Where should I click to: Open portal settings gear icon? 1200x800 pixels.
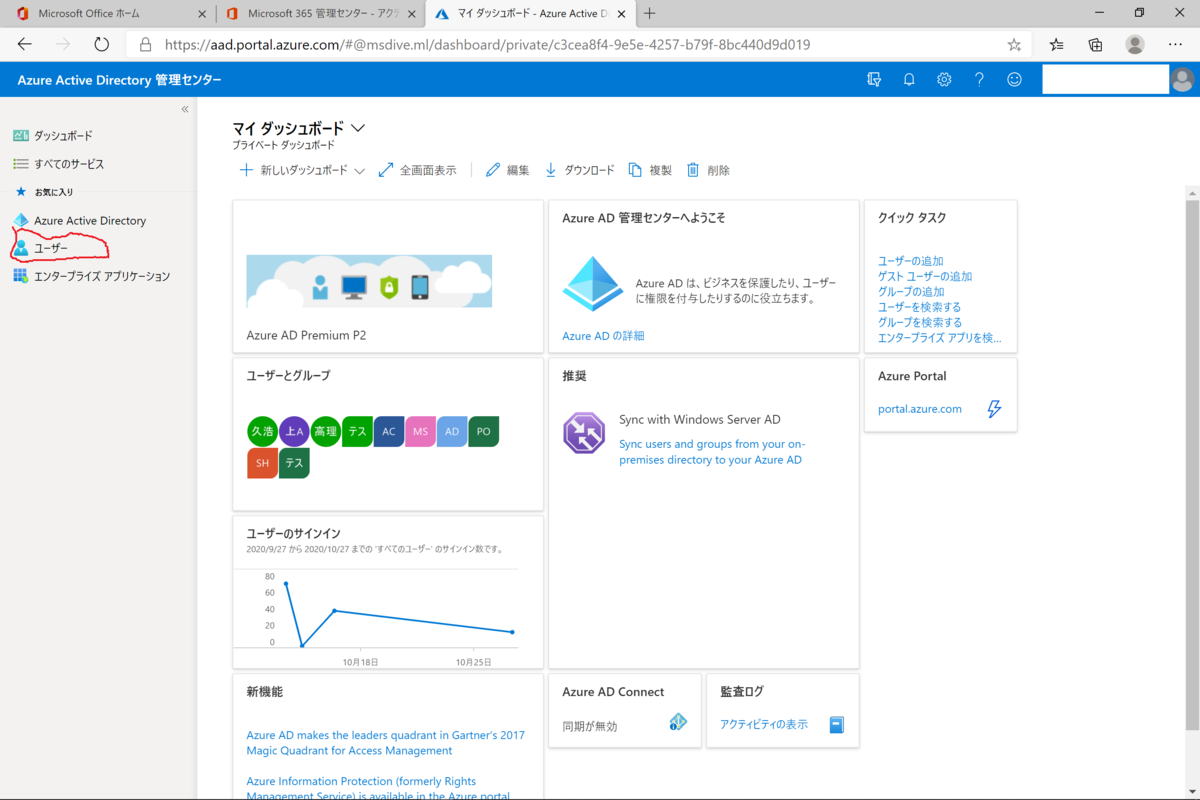[x=944, y=80]
